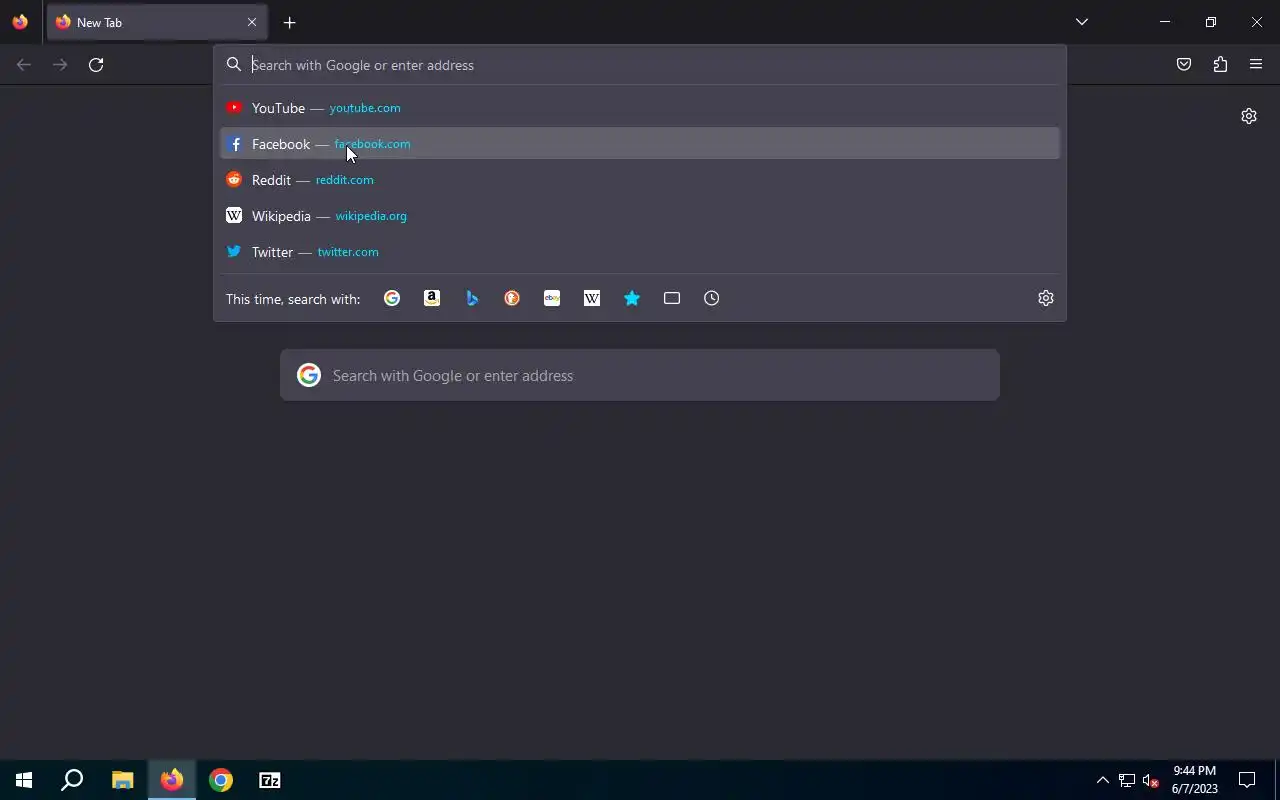Open Windows notification center
Image resolution: width=1280 pixels, height=800 pixels.
pos(1247,780)
